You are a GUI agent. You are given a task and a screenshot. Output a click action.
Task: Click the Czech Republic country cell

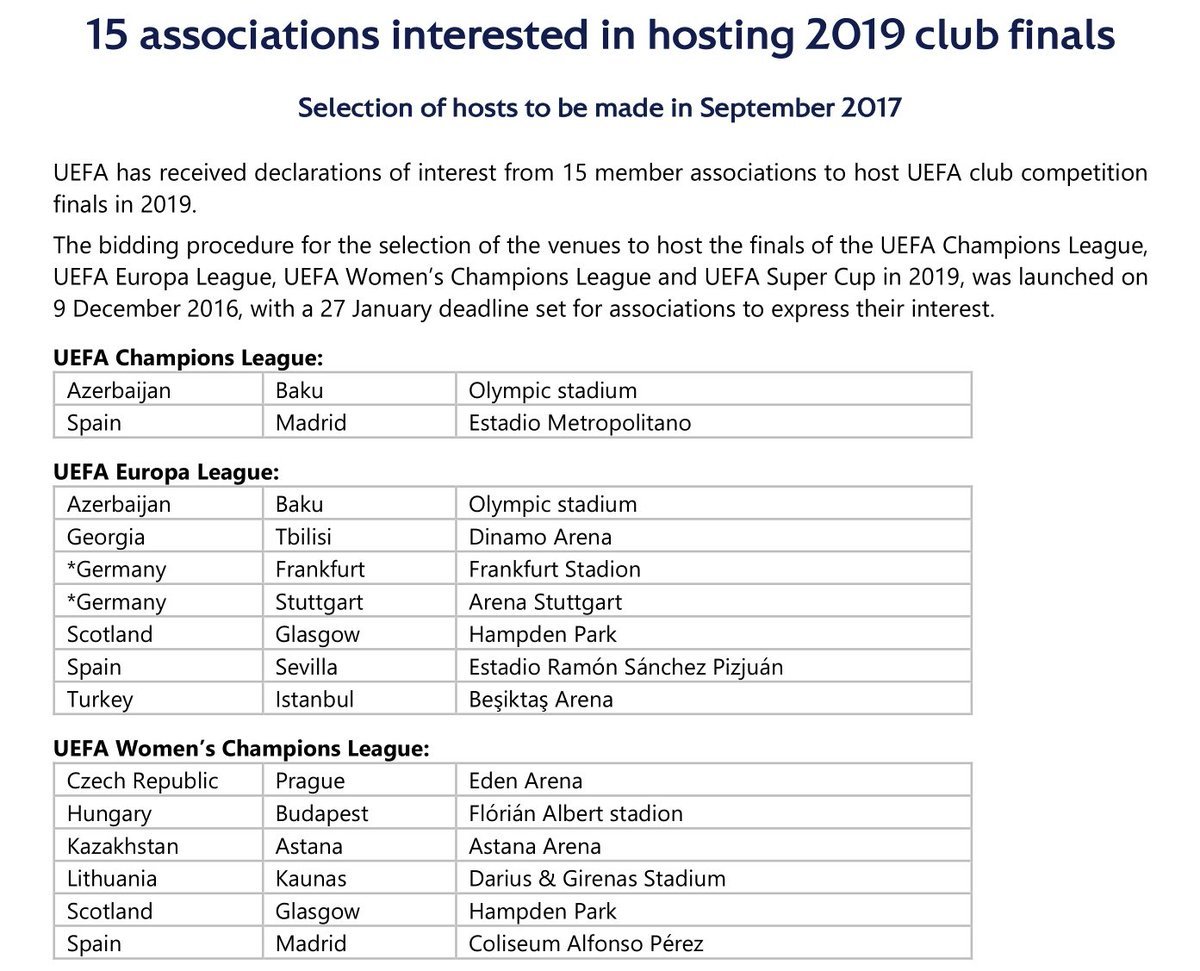tap(159, 780)
